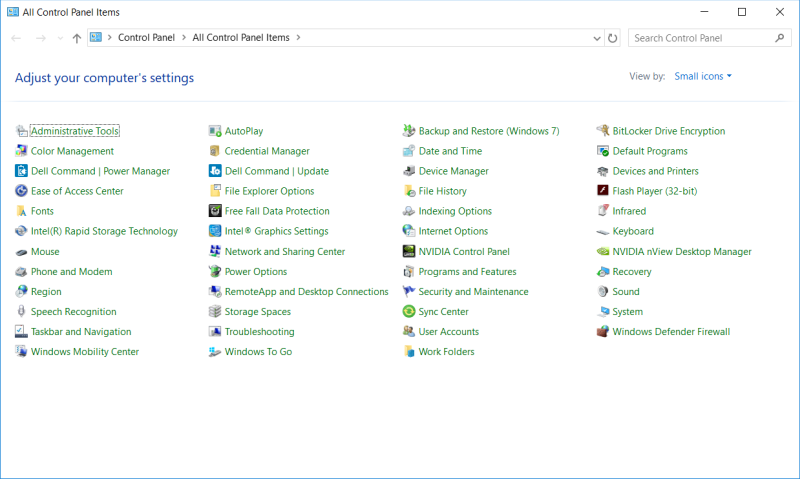800x479 pixels.
Task: Open the Recovery link
Action: pyautogui.click(x=632, y=272)
